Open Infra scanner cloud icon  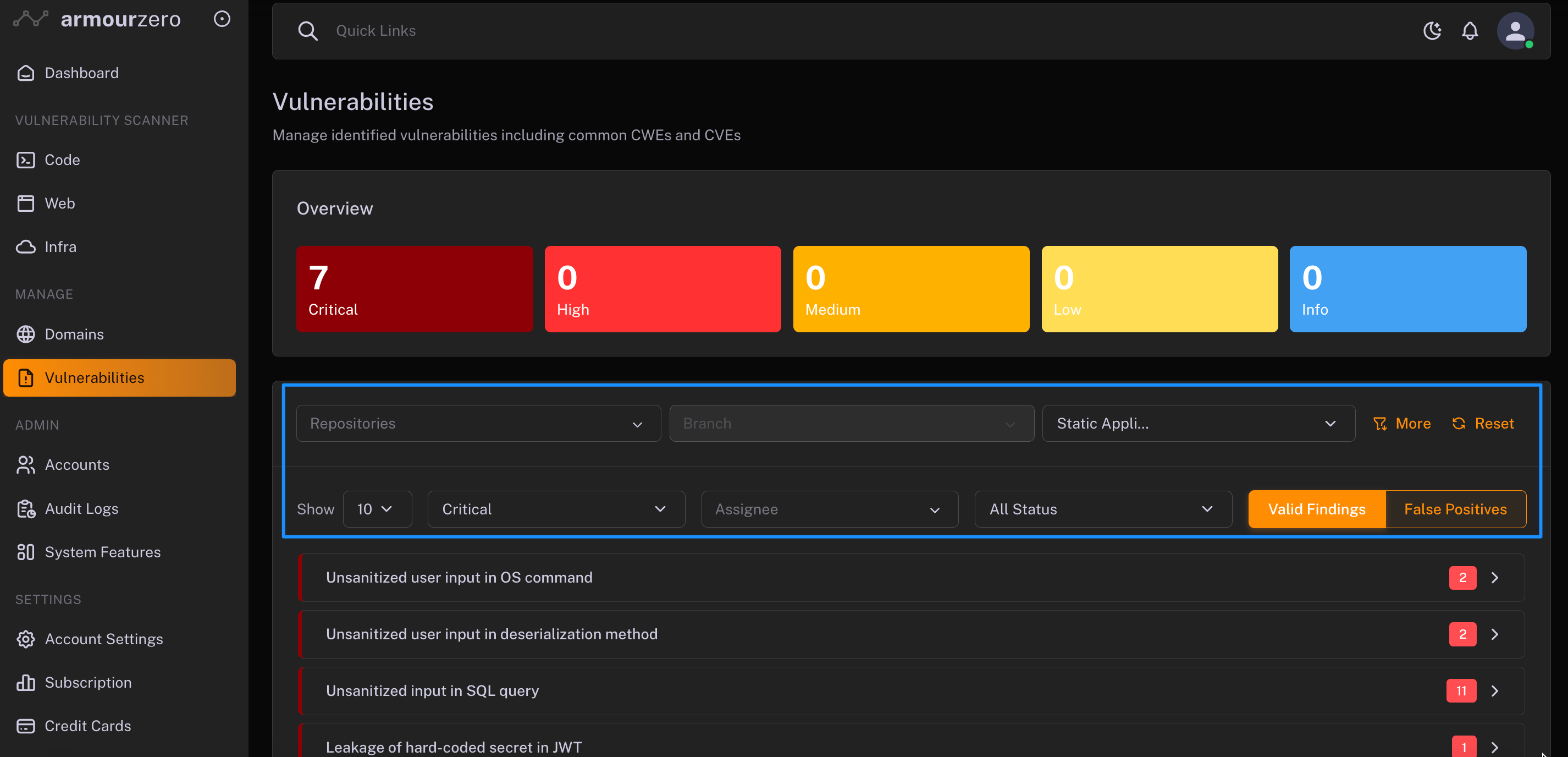click(25, 246)
